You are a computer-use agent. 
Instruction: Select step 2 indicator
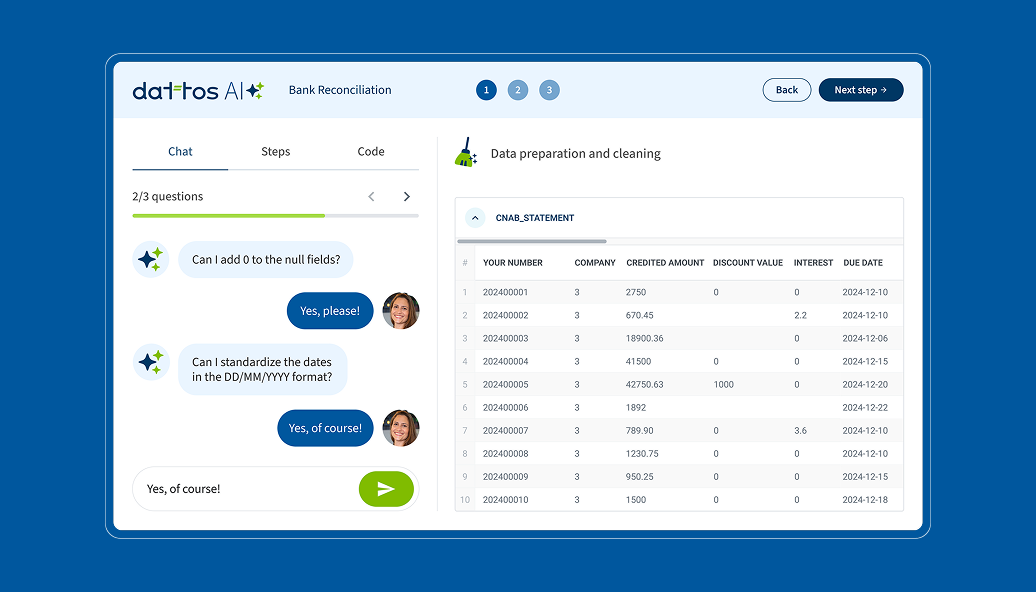pos(518,90)
